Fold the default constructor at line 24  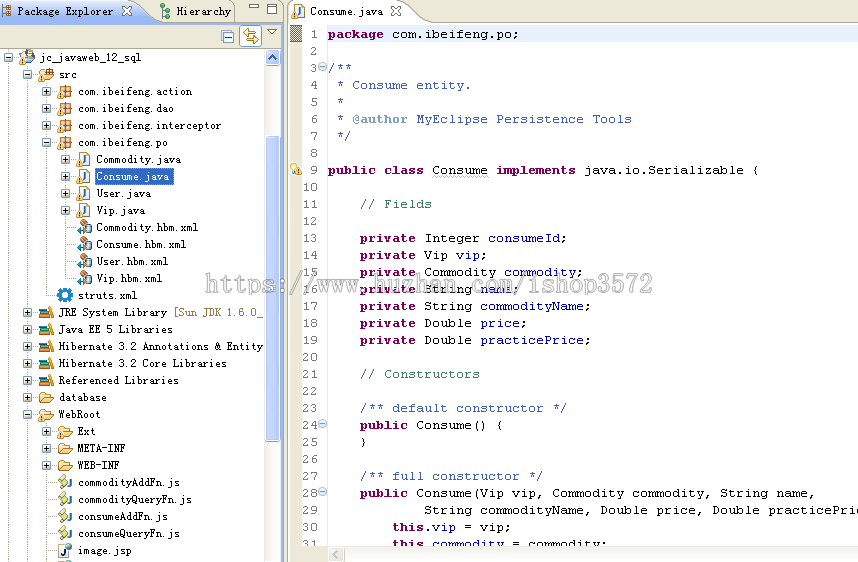pyautogui.click(x=322, y=424)
